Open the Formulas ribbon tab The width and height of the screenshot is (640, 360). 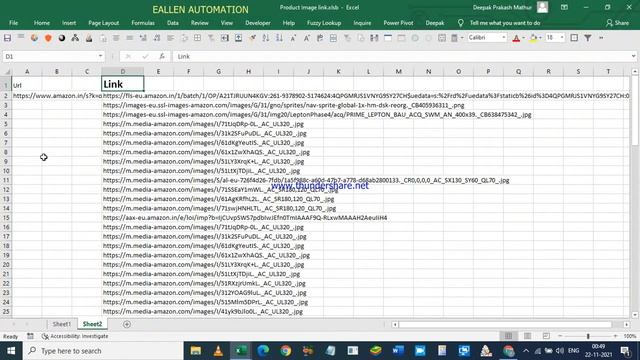[143, 23]
